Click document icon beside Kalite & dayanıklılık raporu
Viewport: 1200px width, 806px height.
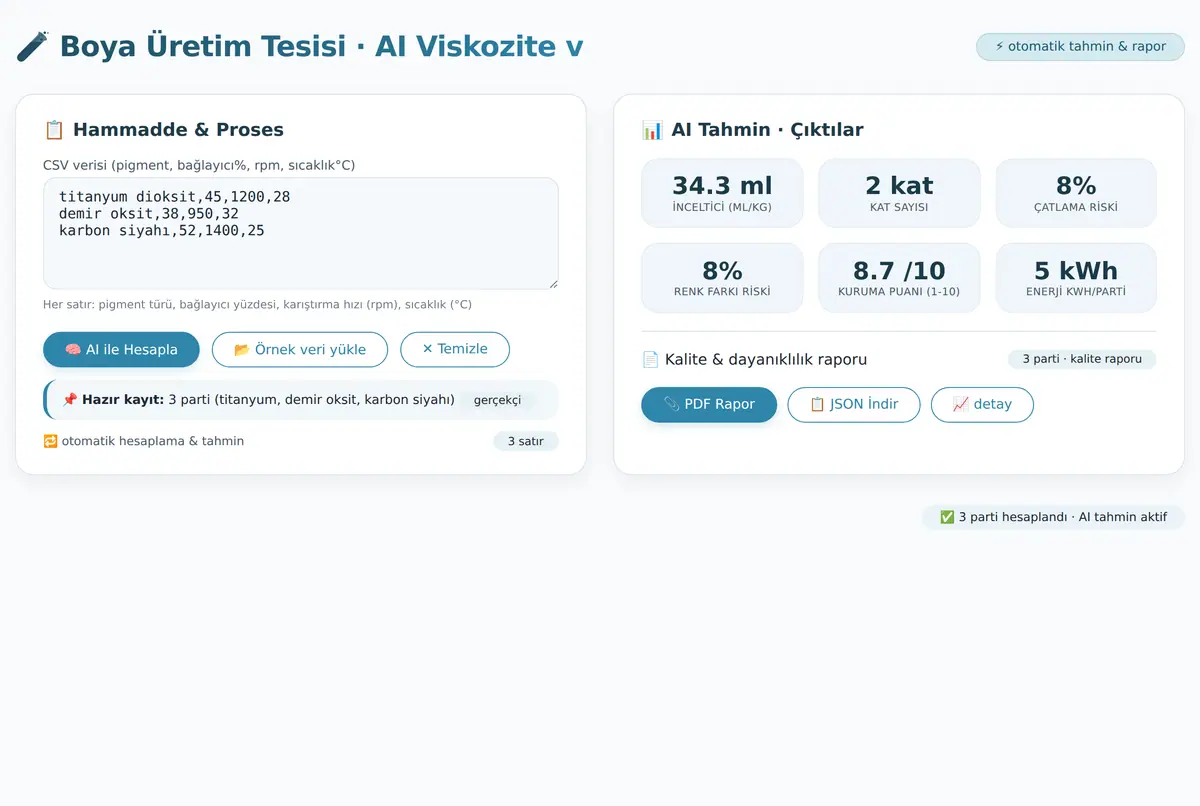650,359
